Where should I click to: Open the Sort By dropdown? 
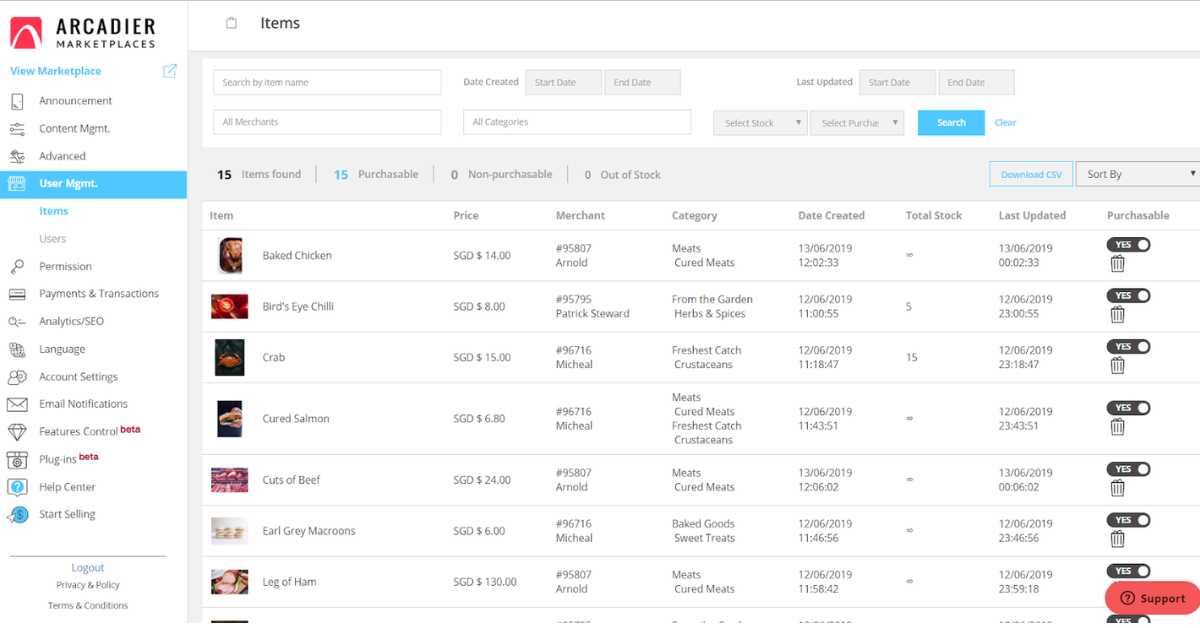pyautogui.click(x=1137, y=173)
